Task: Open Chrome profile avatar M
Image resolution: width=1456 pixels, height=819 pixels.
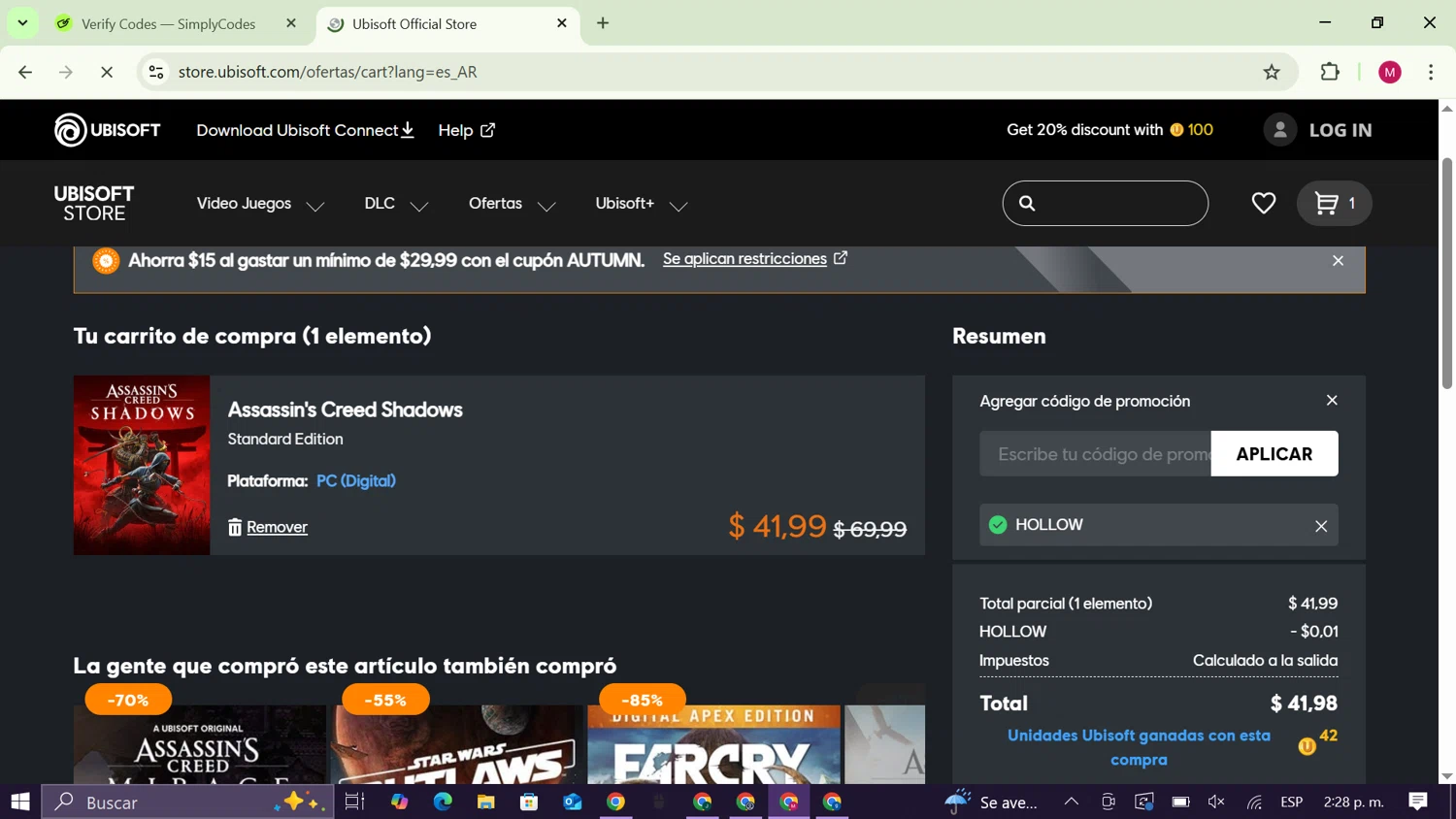Action: point(1389,72)
